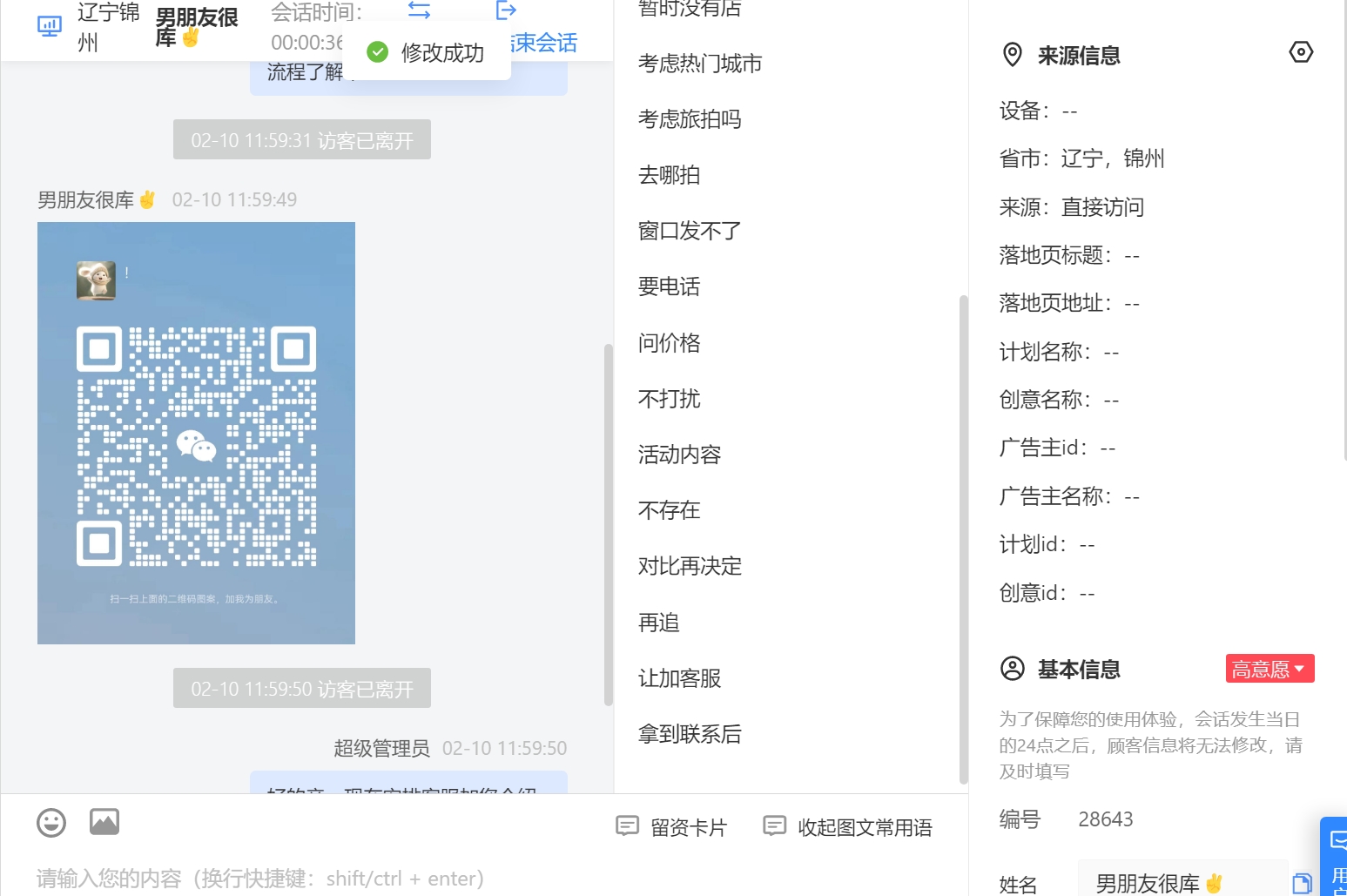Image resolution: width=1347 pixels, height=896 pixels.
Task: Click the 留资卡片 button
Action: [671, 826]
